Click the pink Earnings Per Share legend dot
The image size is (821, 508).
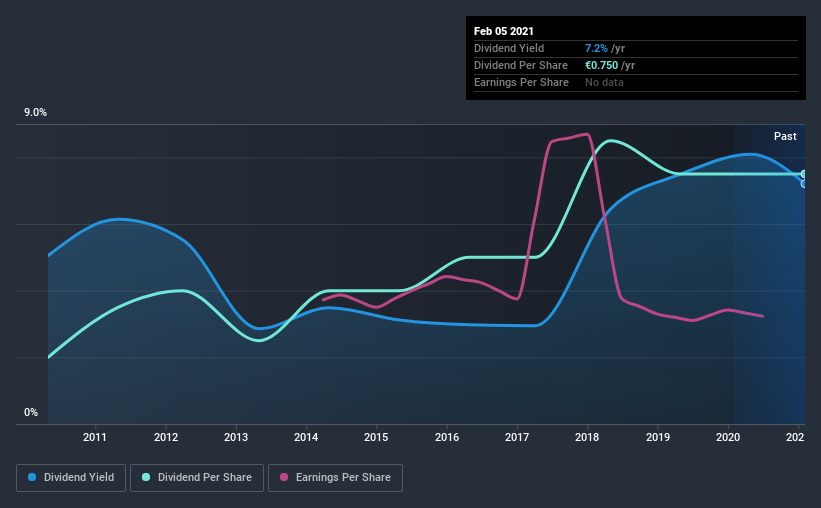284,477
